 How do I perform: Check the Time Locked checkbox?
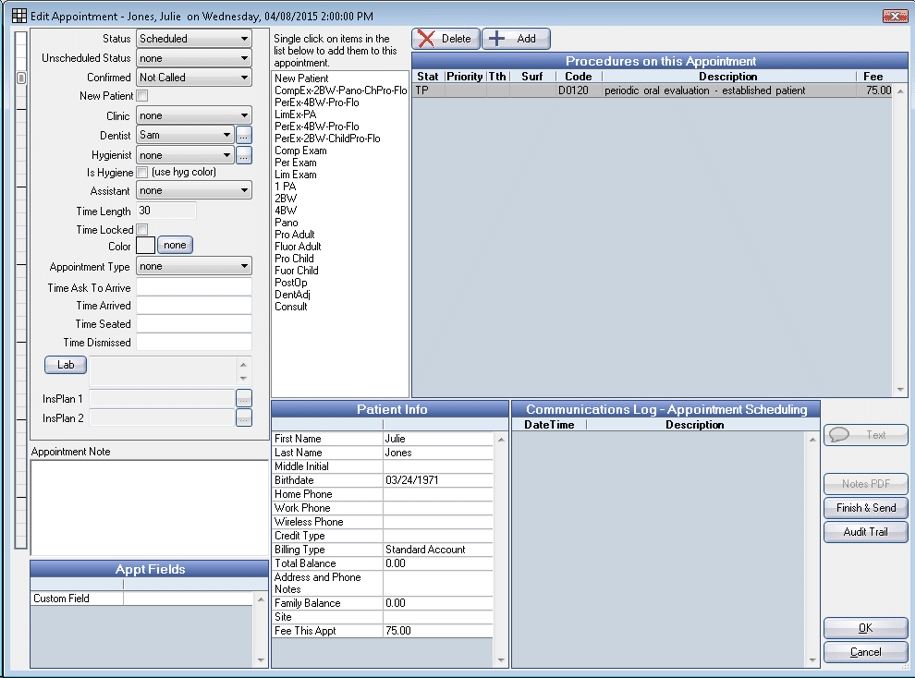[x=142, y=230]
